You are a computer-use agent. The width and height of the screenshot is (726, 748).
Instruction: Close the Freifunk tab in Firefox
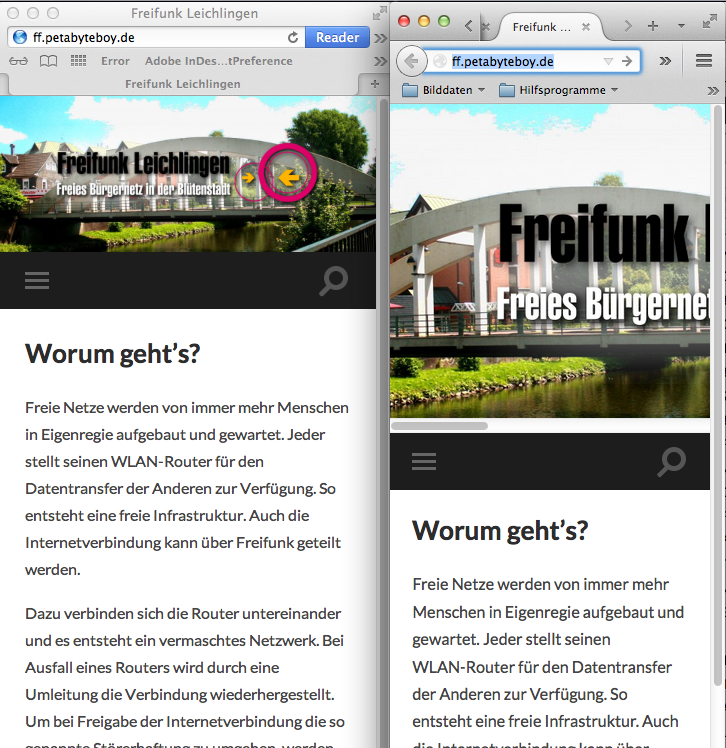[x=586, y=27]
